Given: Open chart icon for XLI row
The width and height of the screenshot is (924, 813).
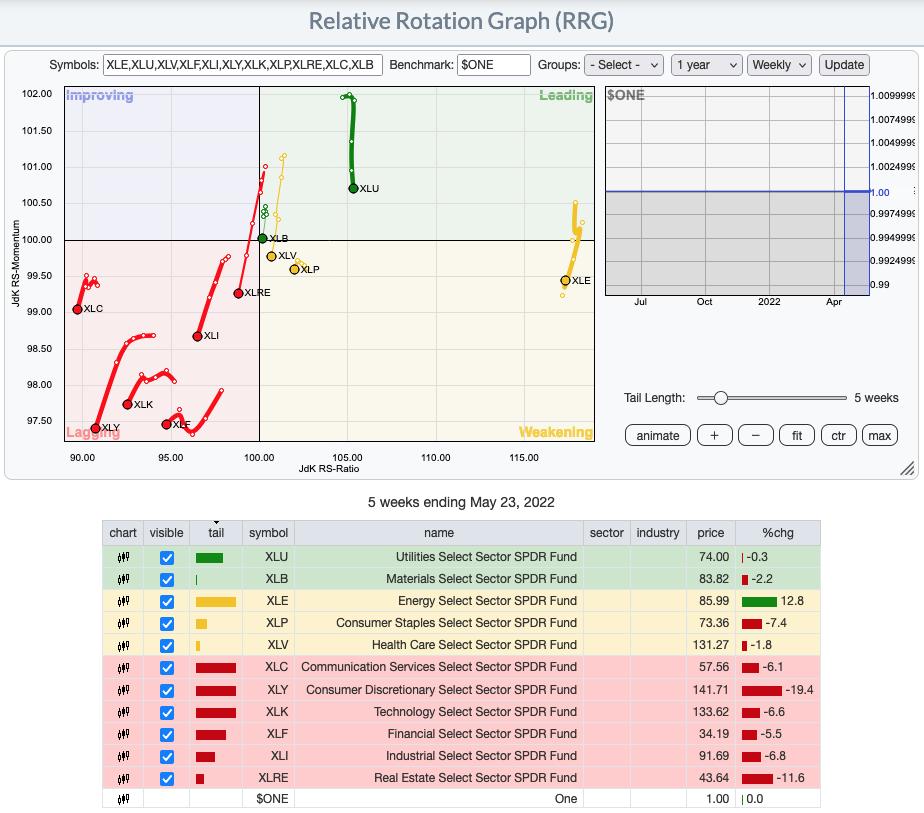Looking at the screenshot, I should [x=123, y=756].
